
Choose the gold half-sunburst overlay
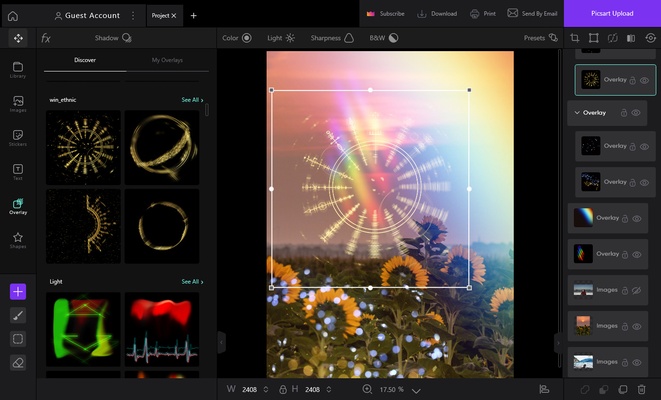[83, 226]
